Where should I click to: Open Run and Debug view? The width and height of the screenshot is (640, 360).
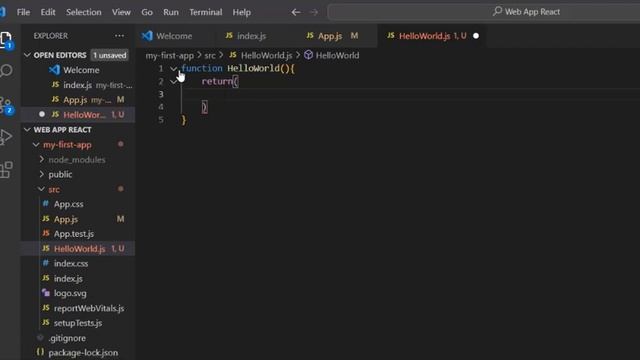6,137
